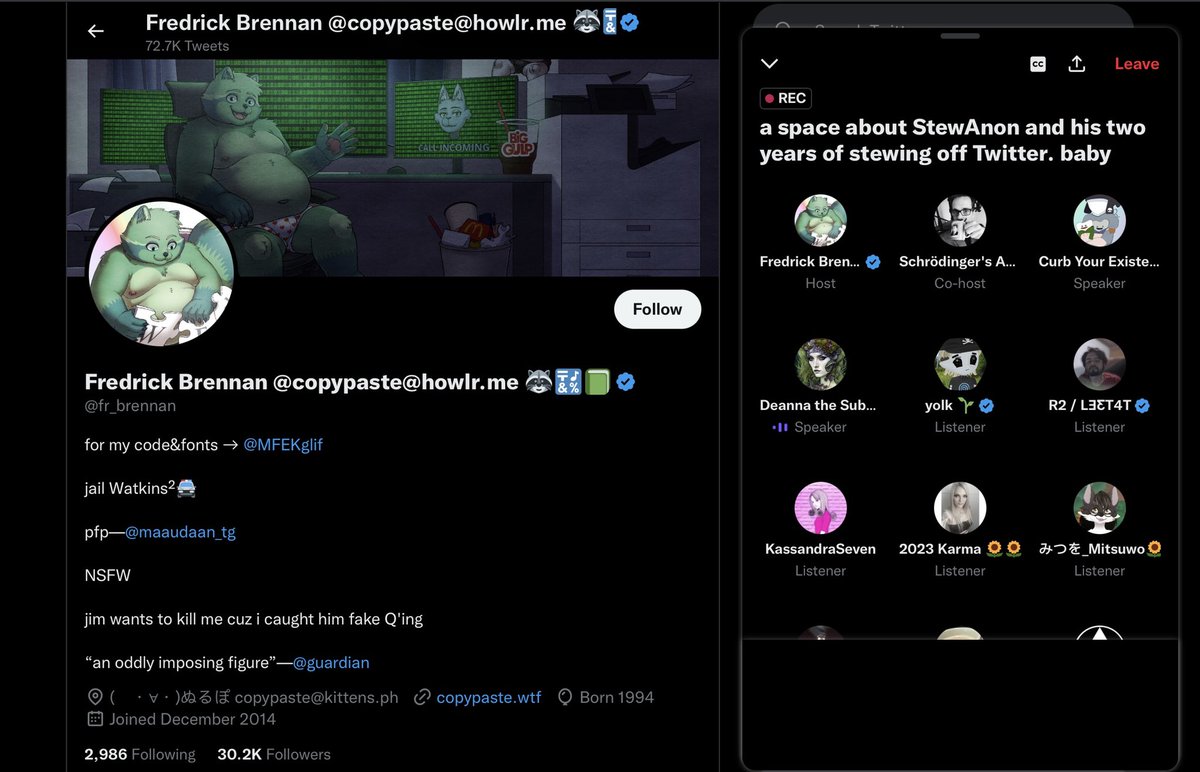
Task: Toggle closed captions in the Space
Action: (1038, 64)
